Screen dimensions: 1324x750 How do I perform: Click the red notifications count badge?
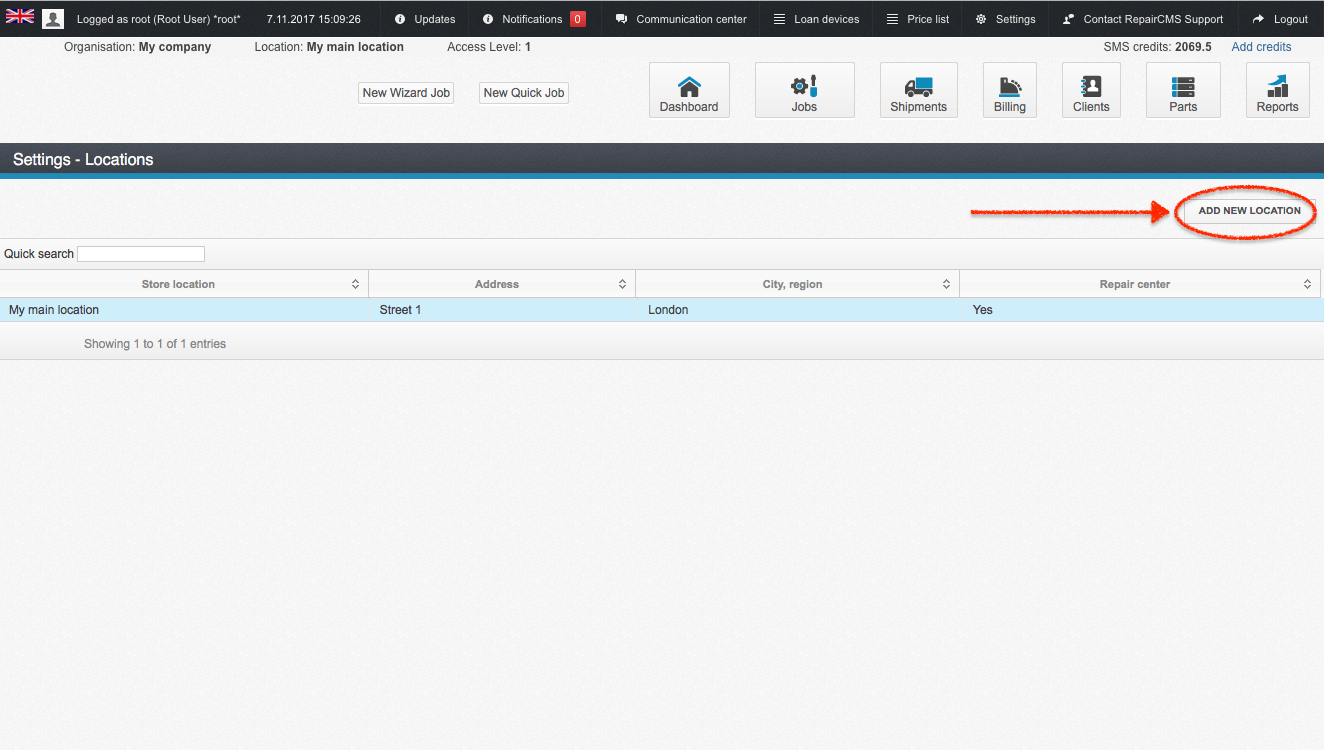(x=577, y=19)
